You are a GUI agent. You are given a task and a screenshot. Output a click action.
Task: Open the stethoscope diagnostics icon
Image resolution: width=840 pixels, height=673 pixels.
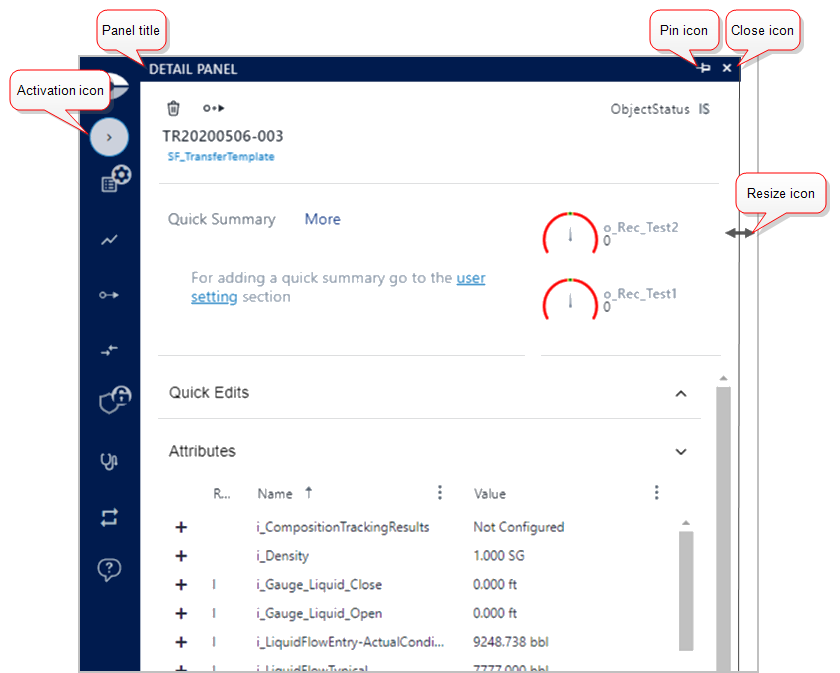[x=109, y=461]
